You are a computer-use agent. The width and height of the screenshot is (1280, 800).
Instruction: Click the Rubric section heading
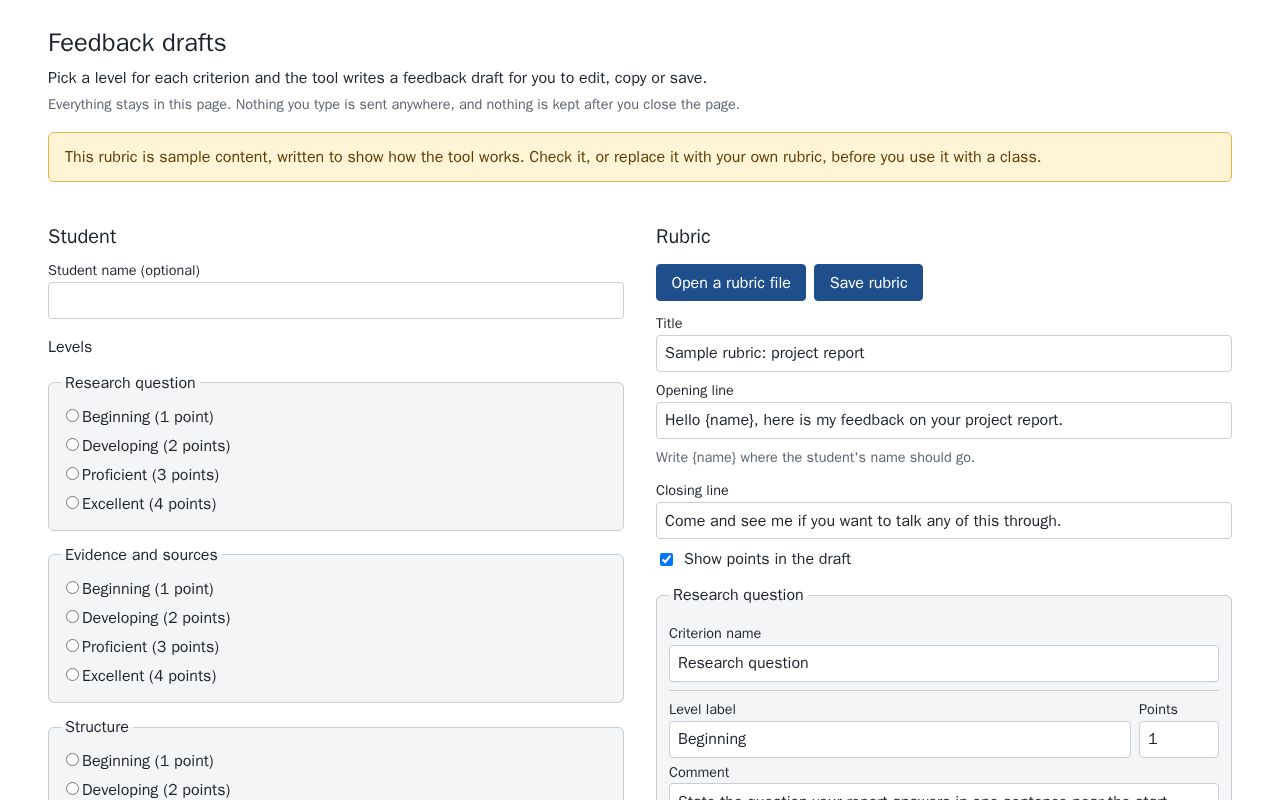click(683, 237)
